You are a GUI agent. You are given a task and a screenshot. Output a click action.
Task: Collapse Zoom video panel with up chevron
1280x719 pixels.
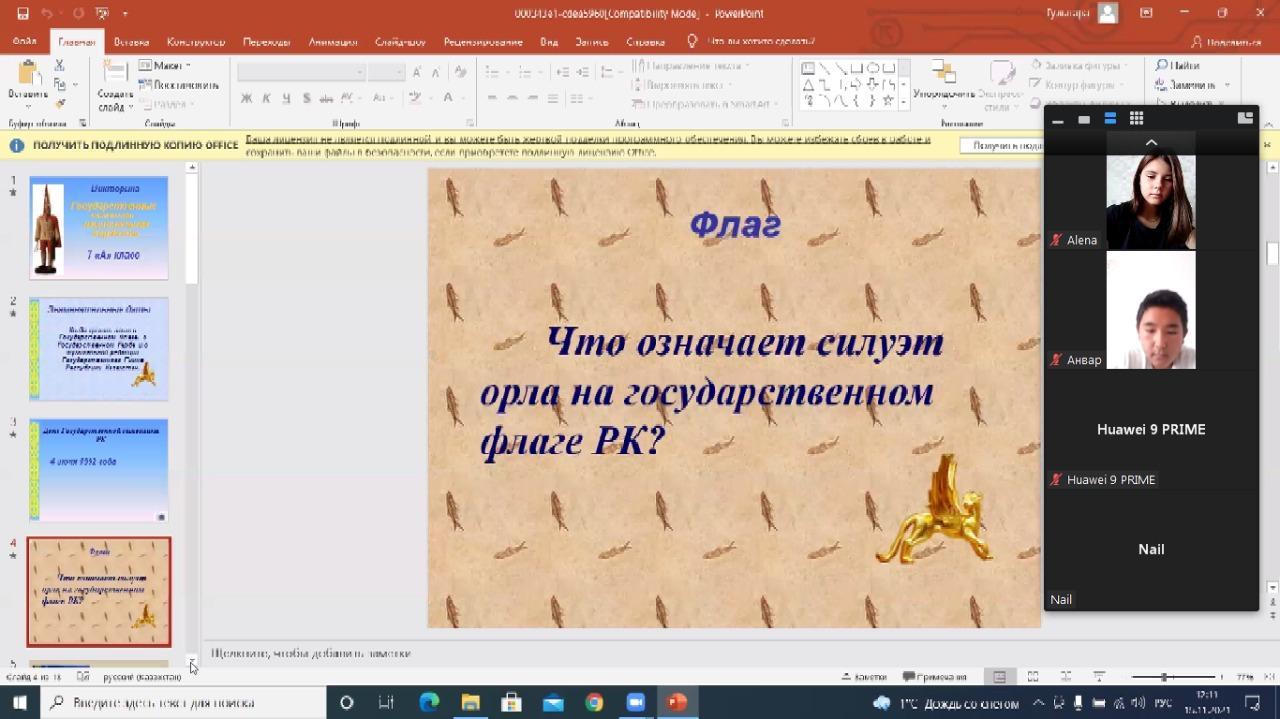(x=1151, y=143)
